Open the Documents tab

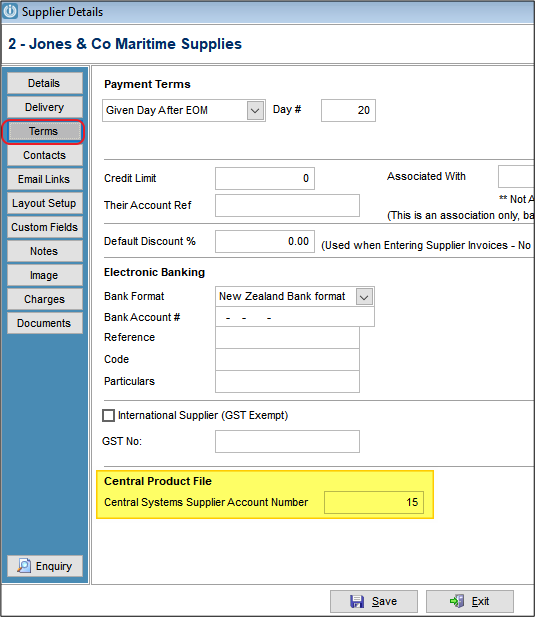45,323
